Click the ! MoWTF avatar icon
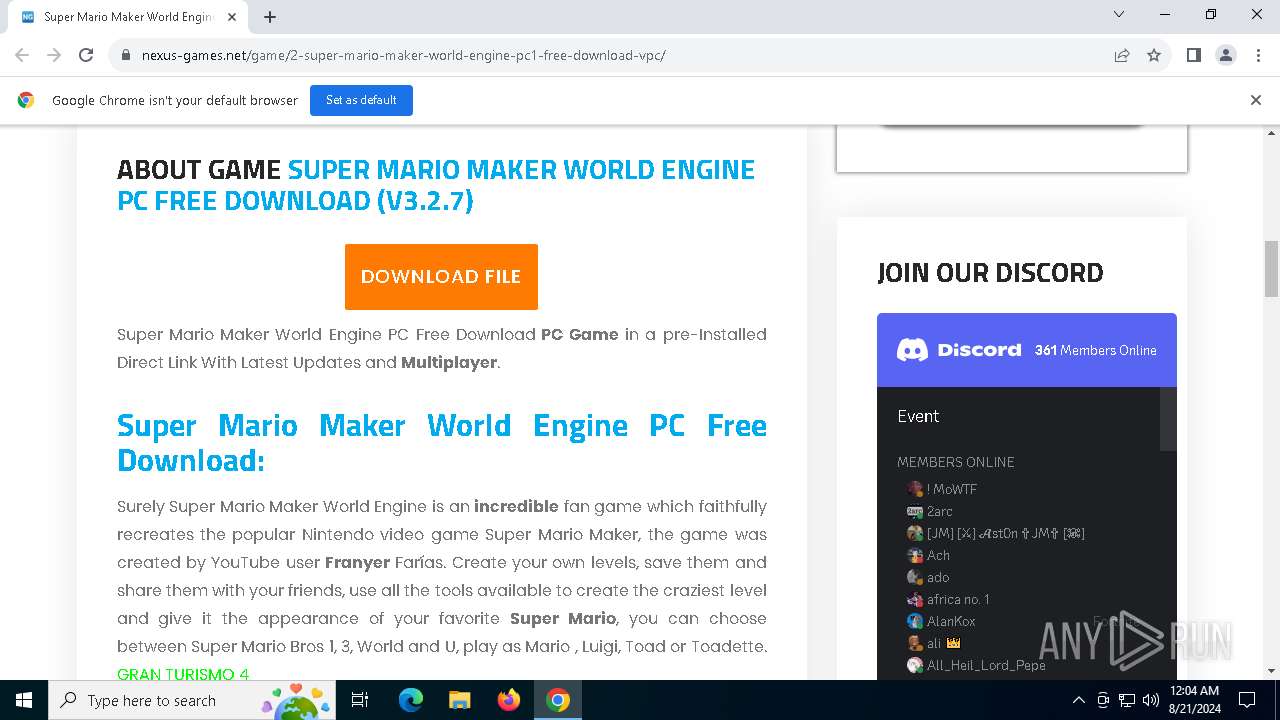The width and height of the screenshot is (1280, 720). pyautogui.click(x=914, y=489)
